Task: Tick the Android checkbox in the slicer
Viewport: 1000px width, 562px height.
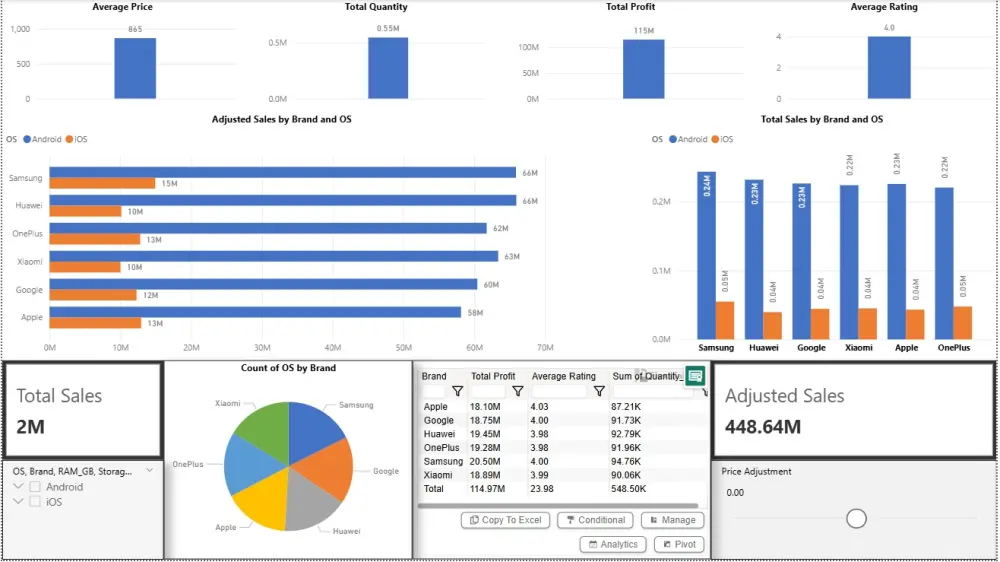Action: [35, 487]
